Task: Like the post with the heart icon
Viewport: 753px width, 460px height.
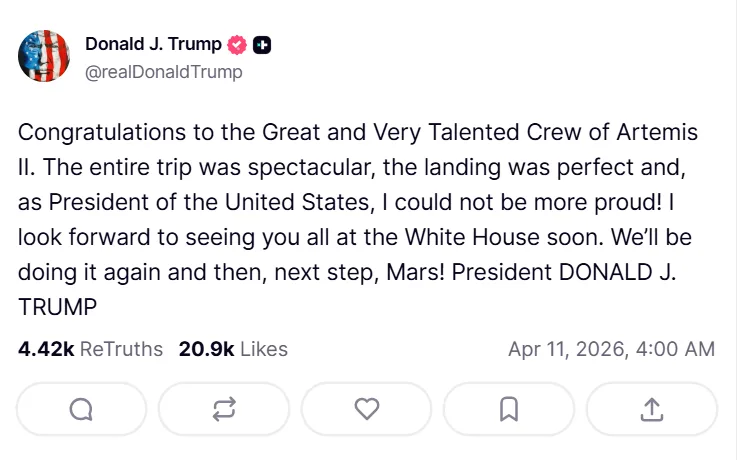Action: point(367,409)
